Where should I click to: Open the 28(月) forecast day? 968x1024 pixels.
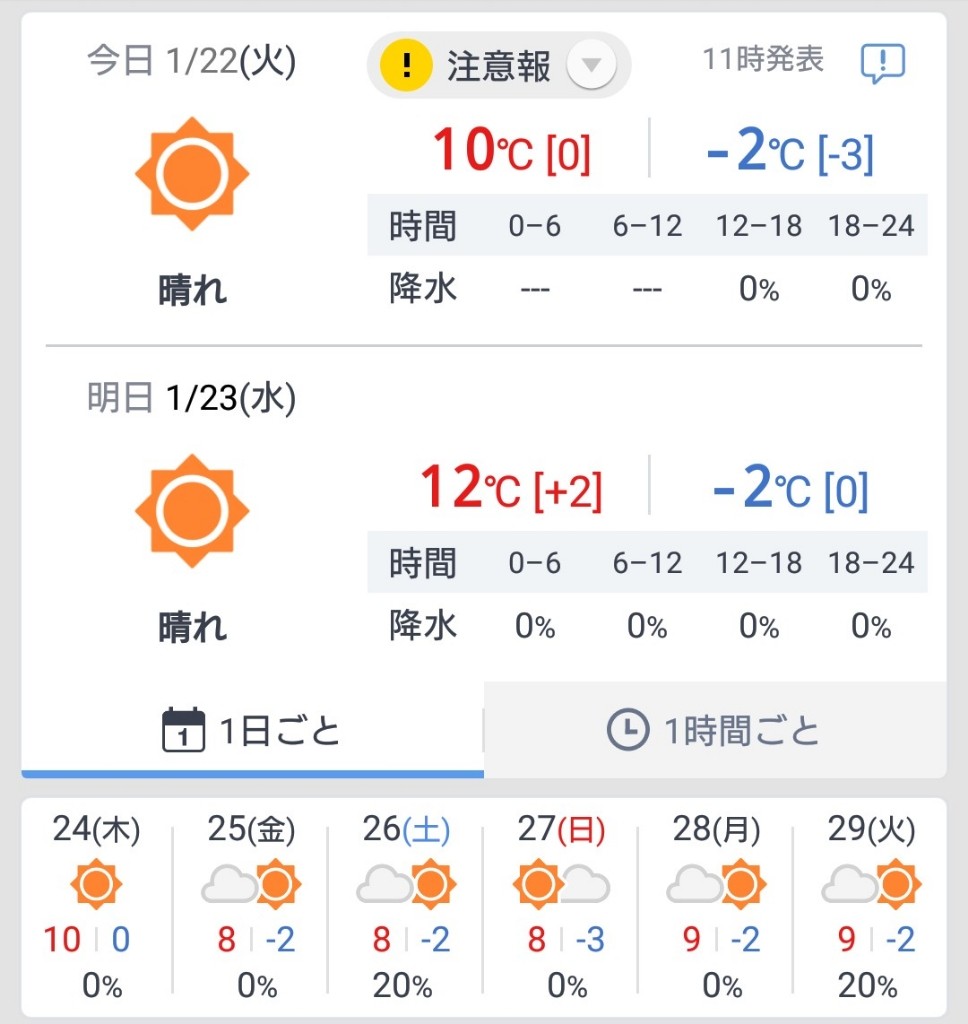(x=716, y=904)
